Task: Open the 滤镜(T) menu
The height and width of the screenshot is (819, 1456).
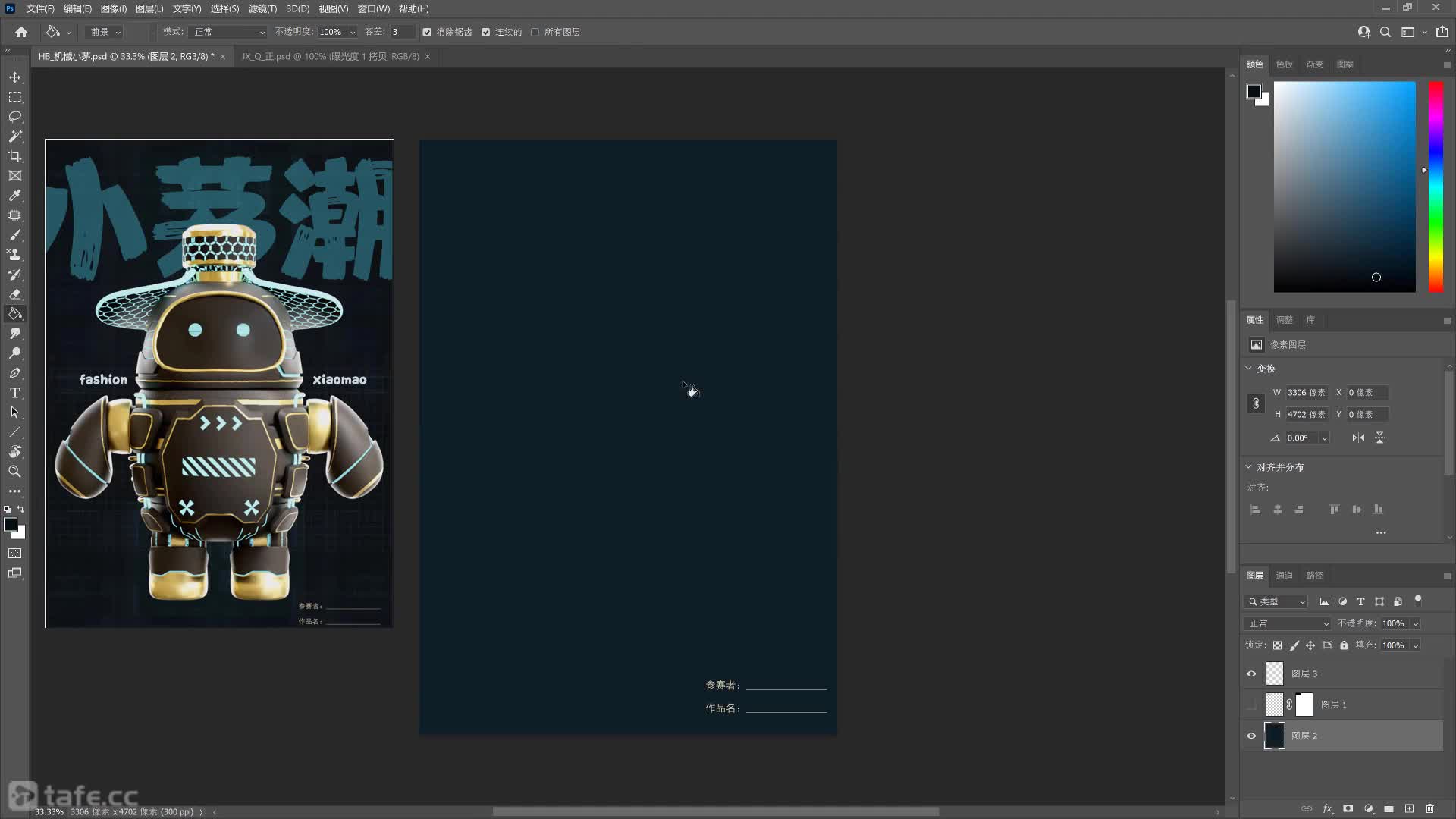Action: click(262, 8)
